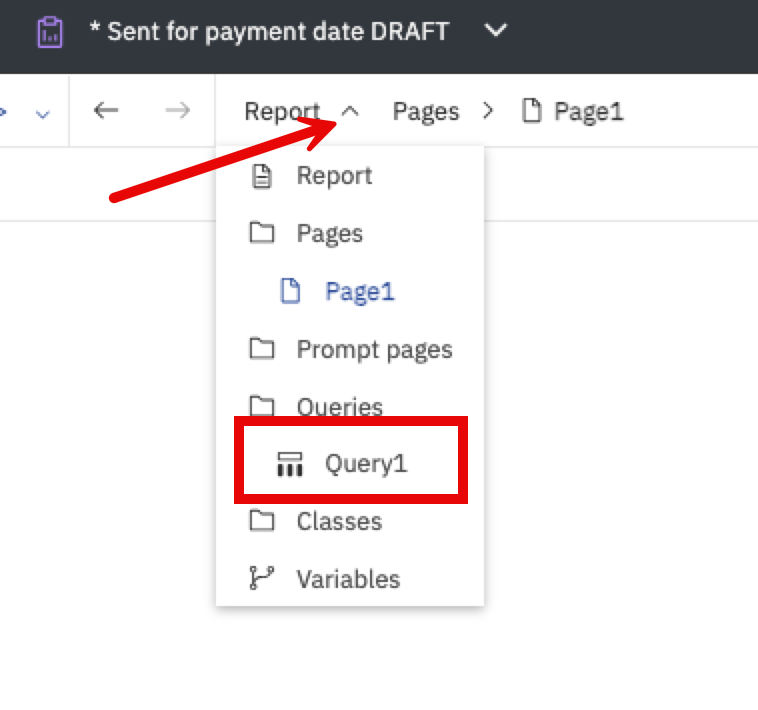This screenshot has width=758, height=710.
Task: Click the Queries folder icon
Action: coord(262,406)
